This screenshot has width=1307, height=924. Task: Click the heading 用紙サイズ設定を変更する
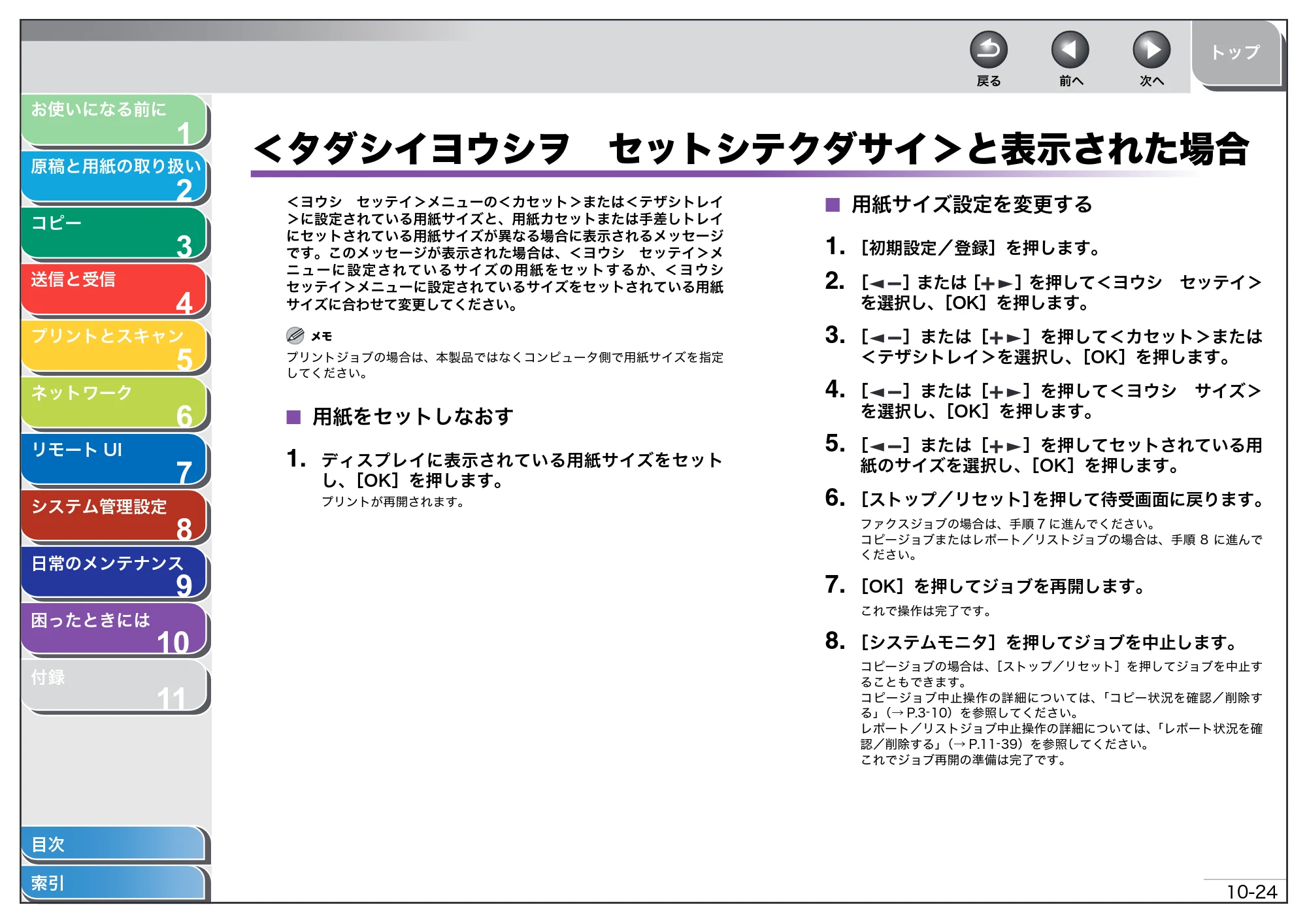pos(971,205)
